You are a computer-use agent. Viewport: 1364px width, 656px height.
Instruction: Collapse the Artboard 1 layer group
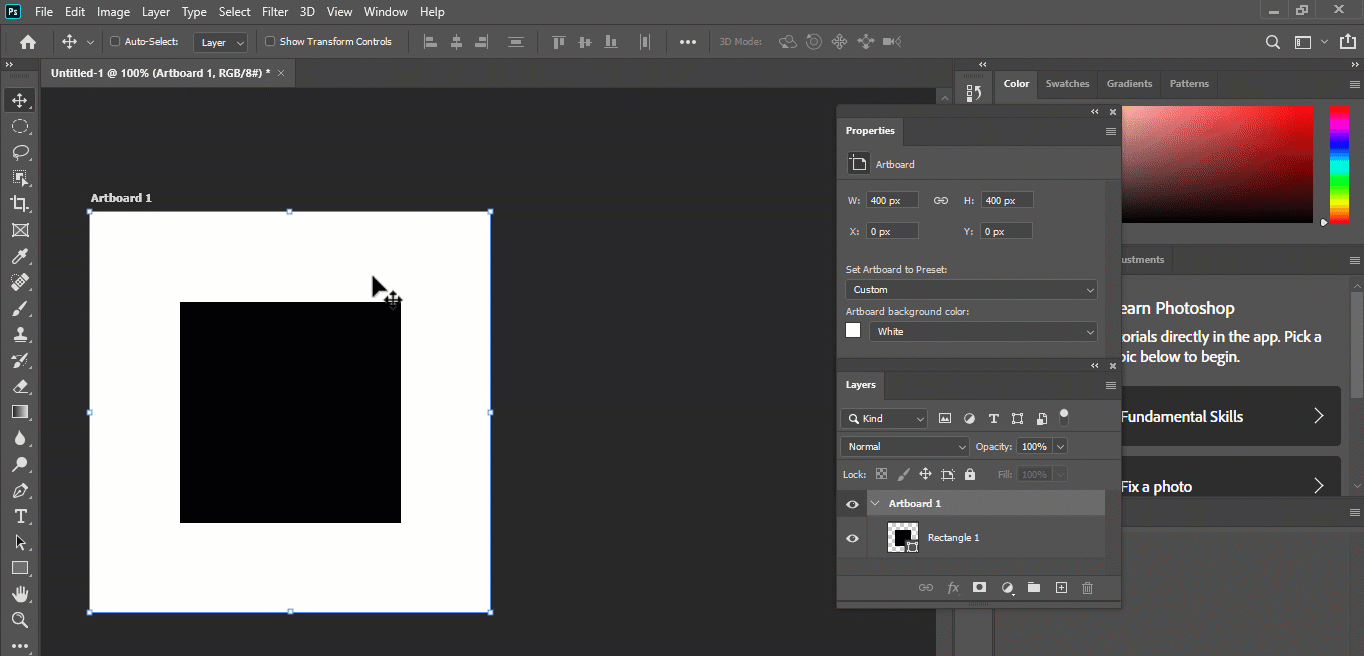pyautogui.click(x=875, y=503)
